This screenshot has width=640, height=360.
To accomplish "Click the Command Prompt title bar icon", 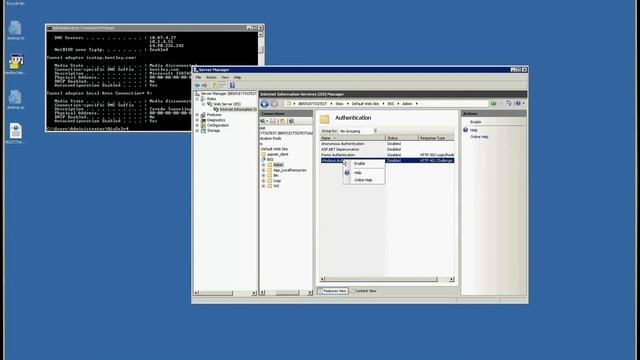I will [49, 28].
